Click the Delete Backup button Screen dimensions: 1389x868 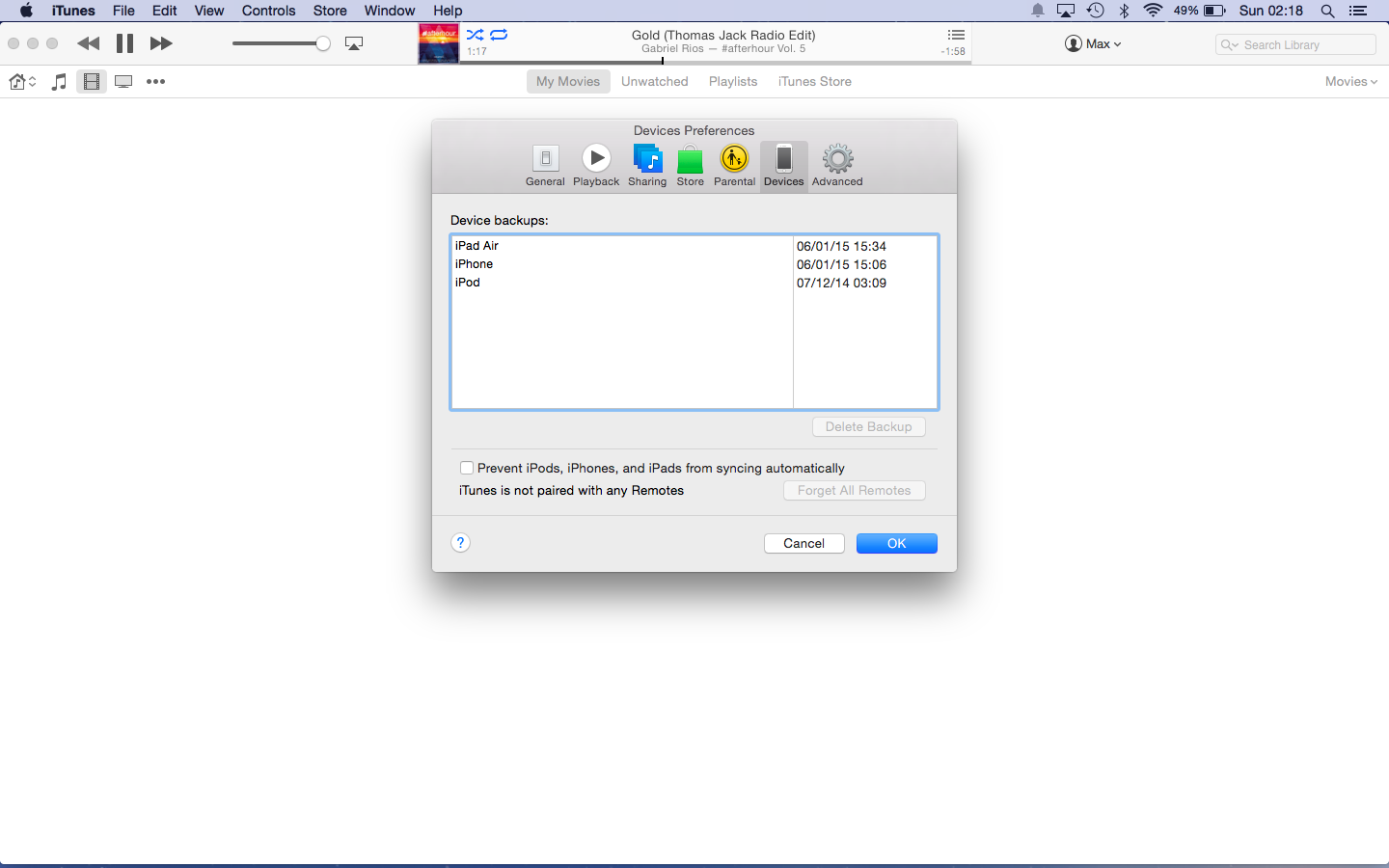(x=869, y=426)
